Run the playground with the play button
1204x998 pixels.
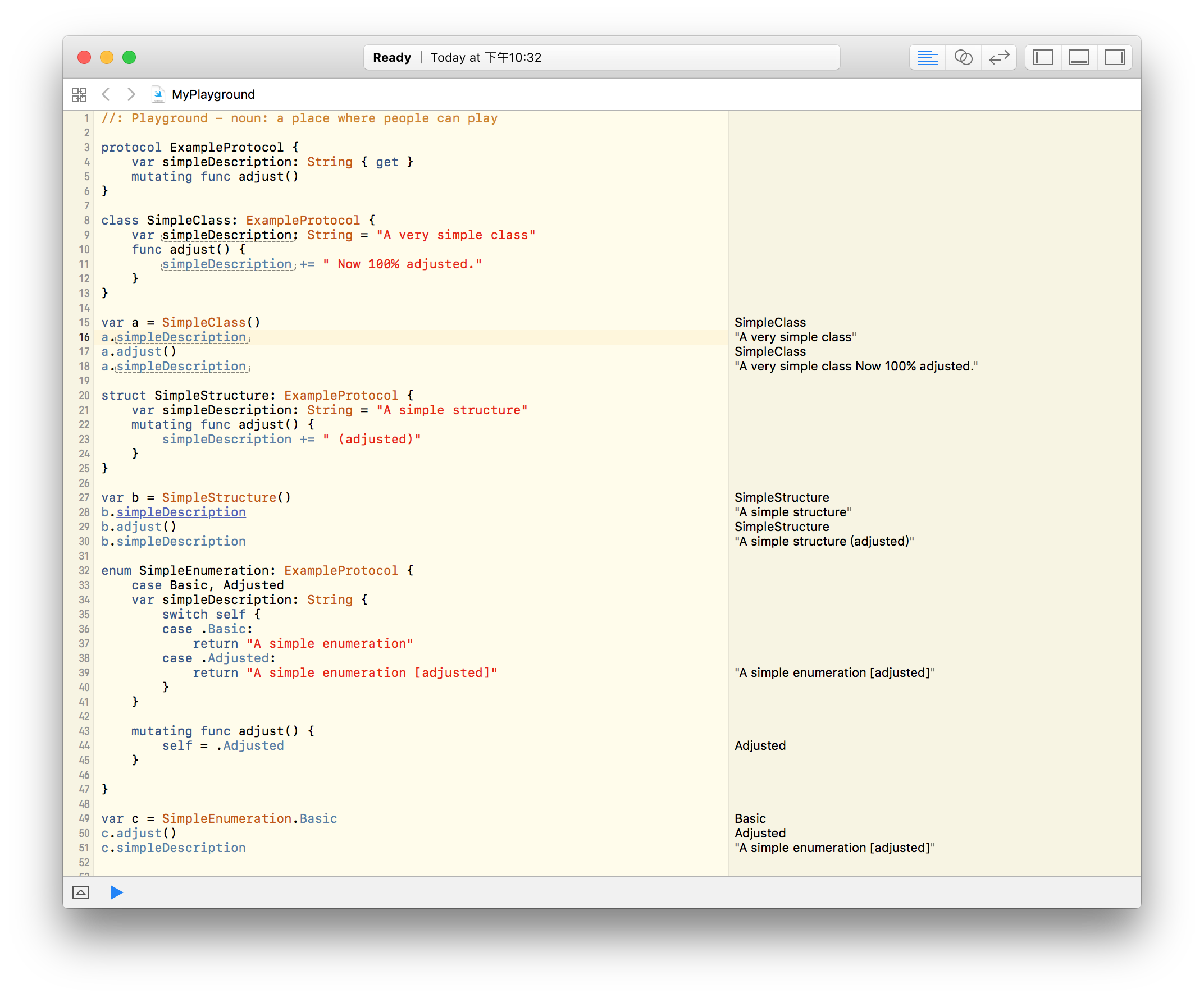click(116, 892)
